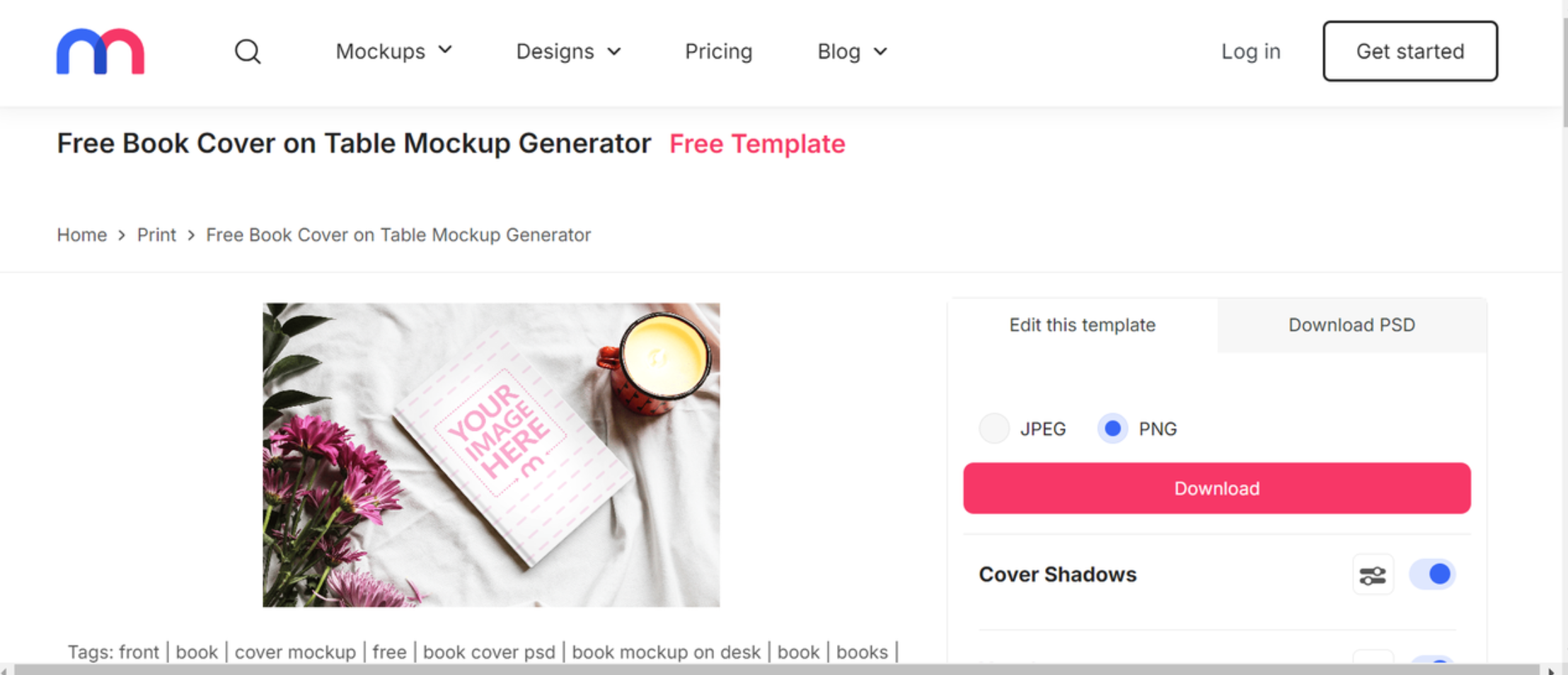Switch to Edit this template tab
Screen dimensions: 1568x675
[x=1082, y=325]
